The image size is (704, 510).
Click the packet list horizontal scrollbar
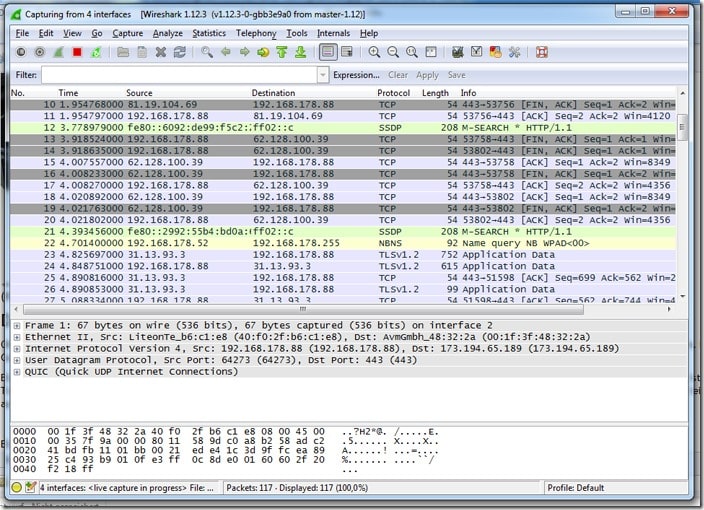pos(303,309)
